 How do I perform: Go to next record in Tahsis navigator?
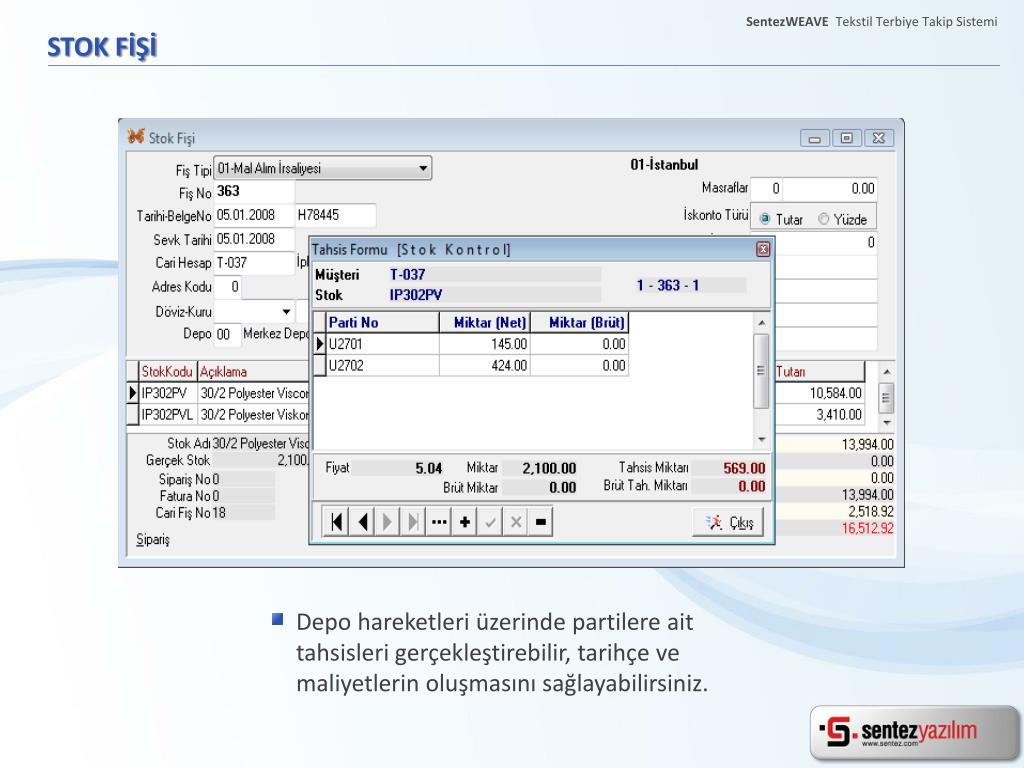(387, 522)
